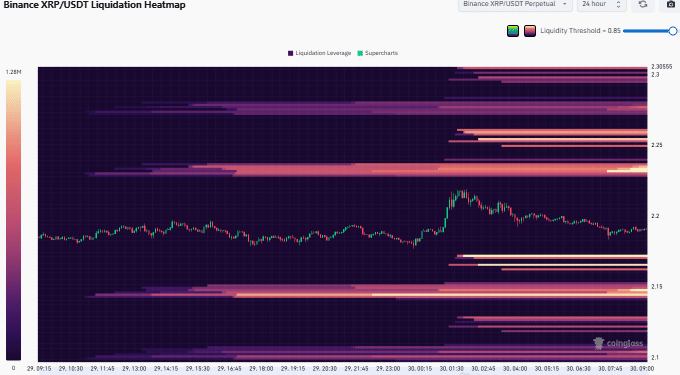This screenshot has width=680, height=375.
Task: Select the pink-orange heatmap color scheme
Action: click(530, 31)
